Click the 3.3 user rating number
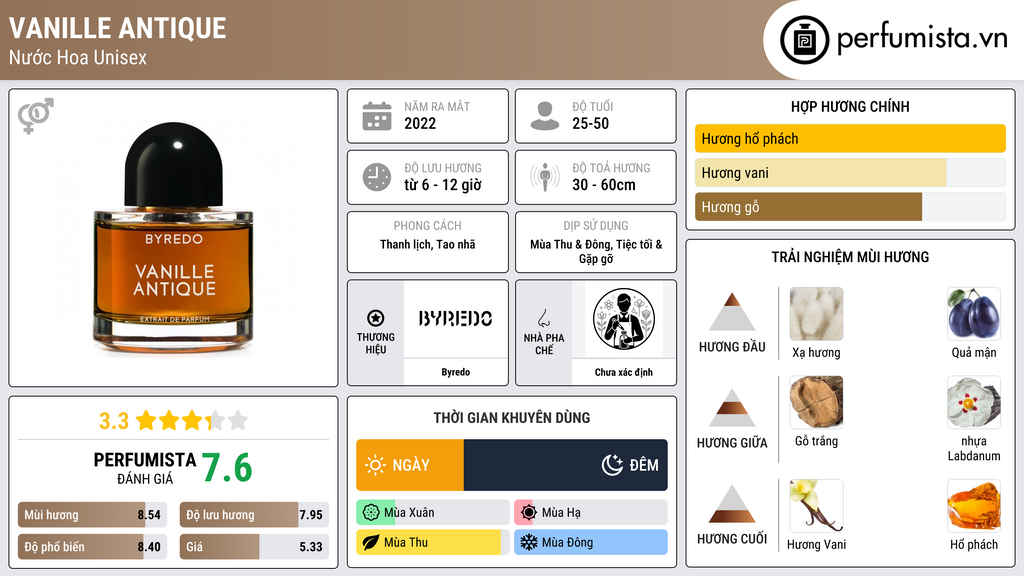The image size is (1024, 576). (114, 421)
